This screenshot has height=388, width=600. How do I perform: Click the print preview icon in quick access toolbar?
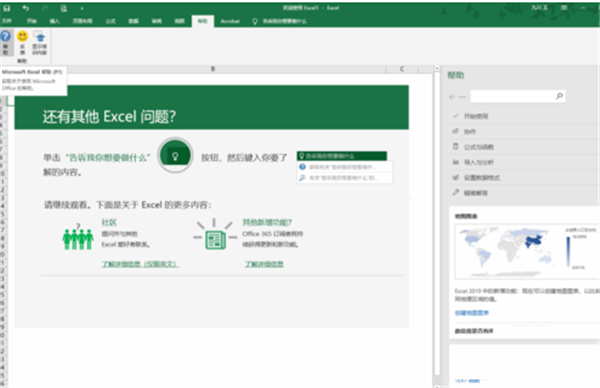coord(64,8)
